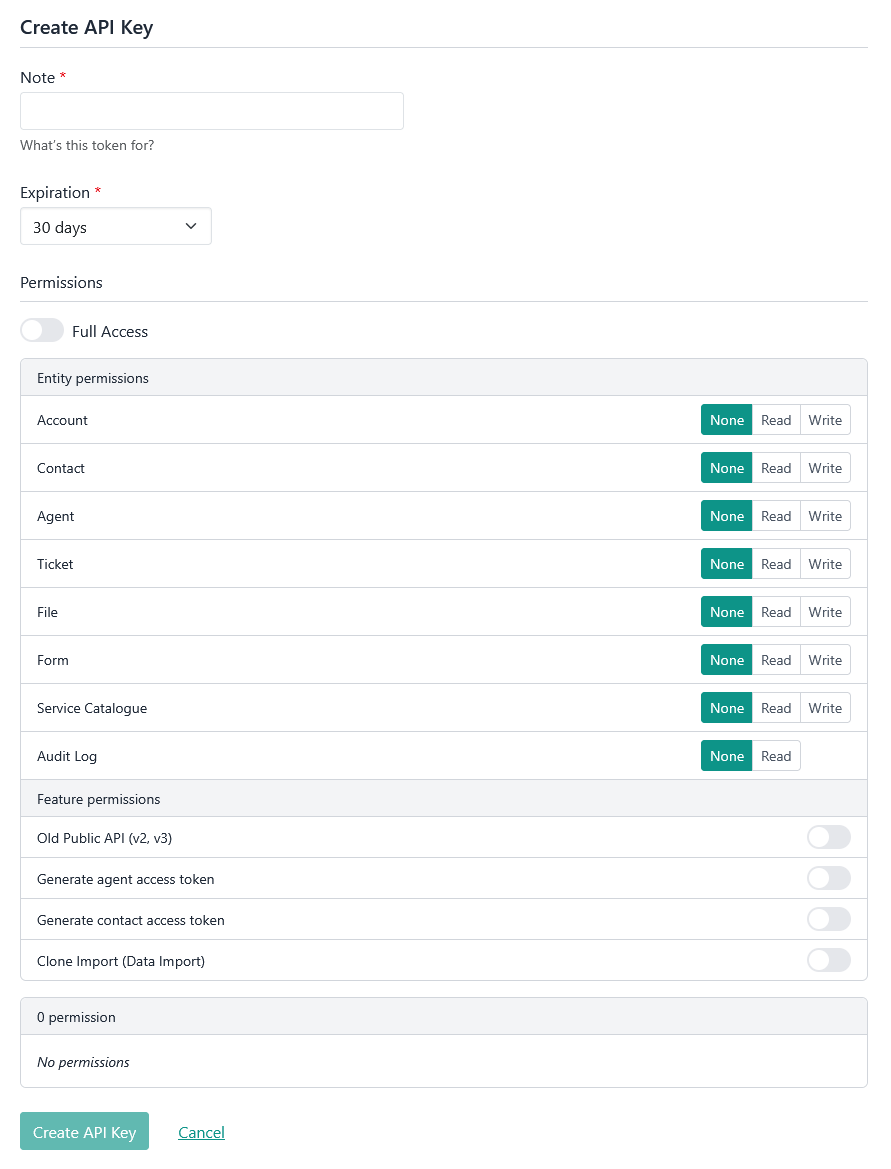The width and height of the screenshot is (891, 1169).
Task: Type in the Note input field
Action: click(212, 111)
